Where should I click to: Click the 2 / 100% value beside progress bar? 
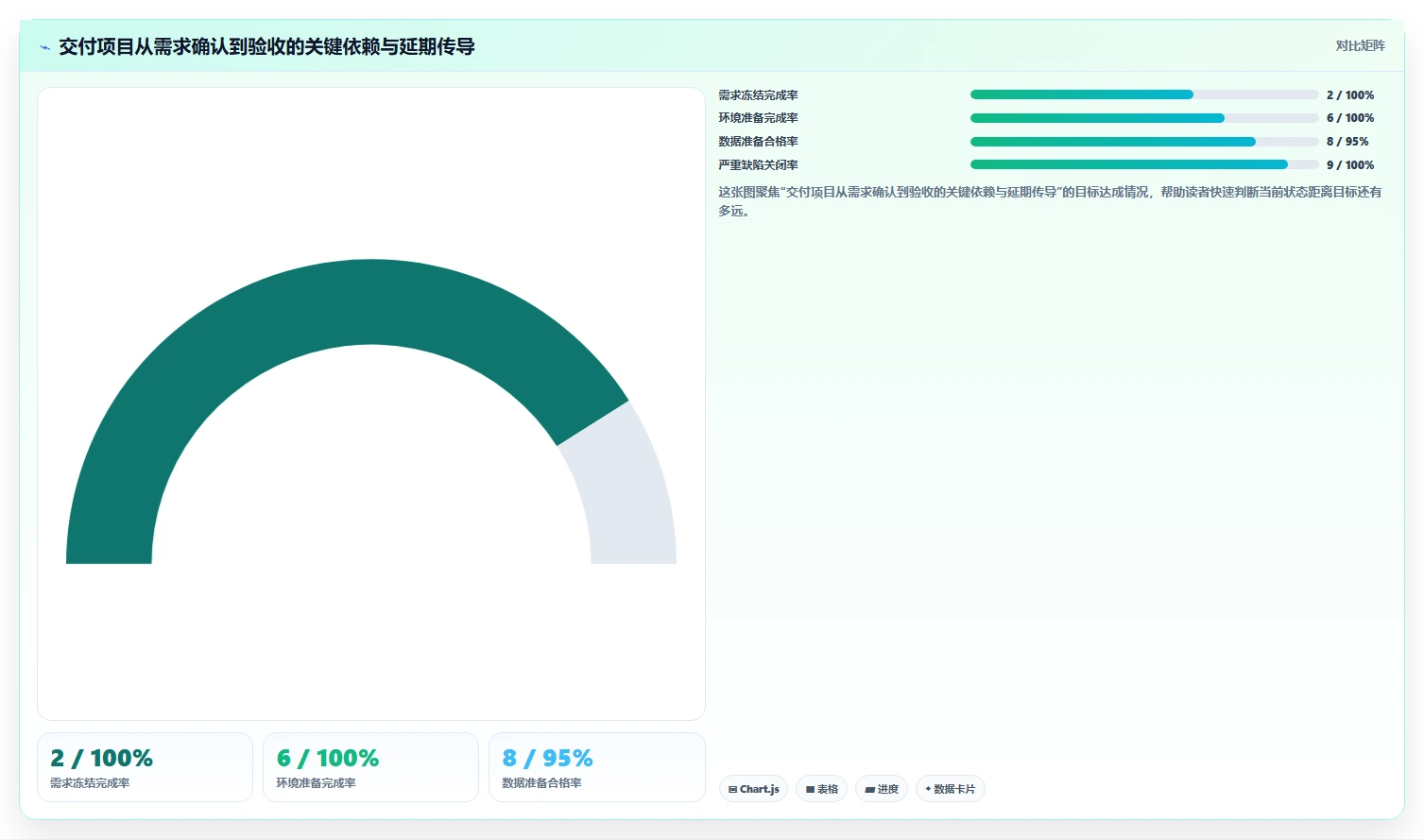[x=1350, y=94]
